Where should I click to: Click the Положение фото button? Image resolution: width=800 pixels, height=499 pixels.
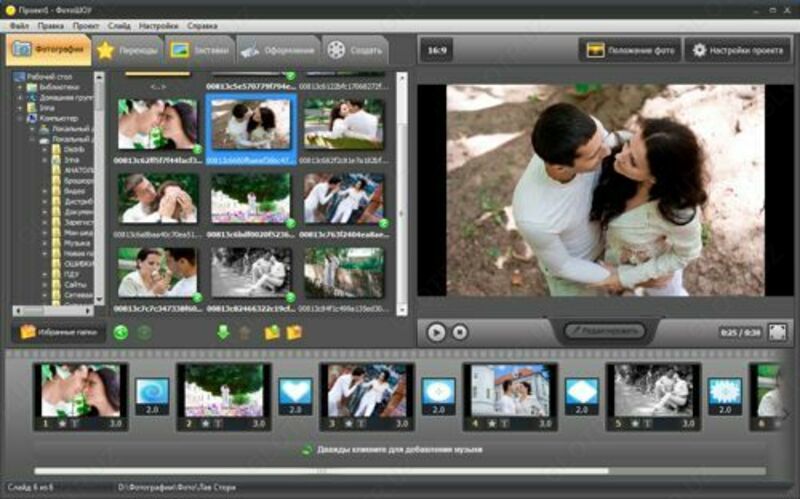(x=629, y=49)
